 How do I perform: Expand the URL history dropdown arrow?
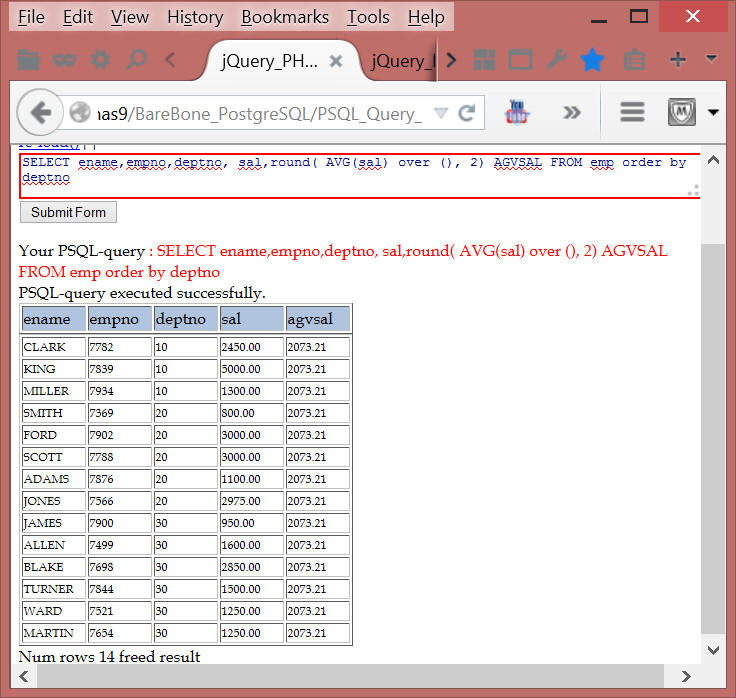[x=441, y=113]
